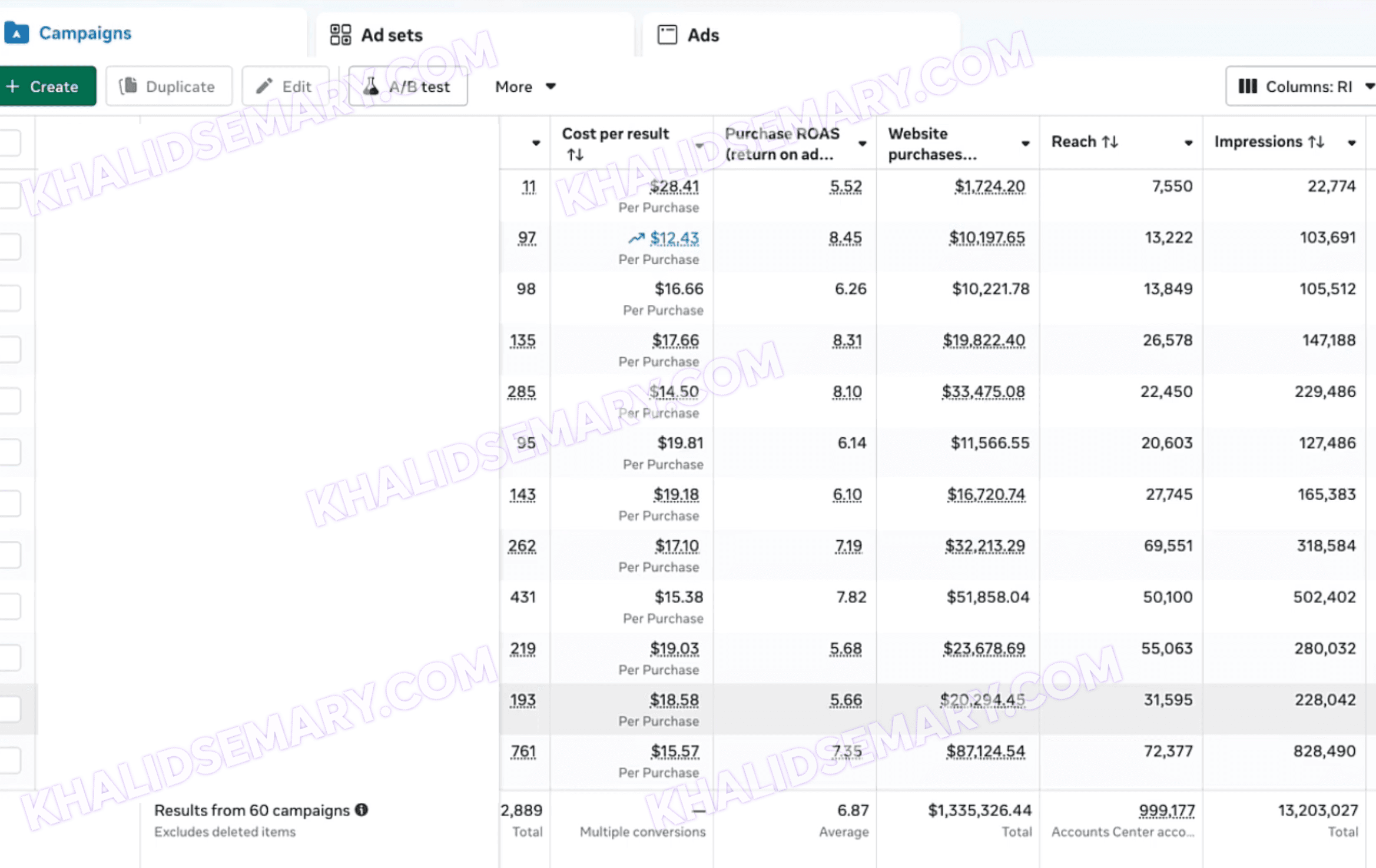Image resolution: width=1376 pixels, height=868 pixels.
Task: Click the $1,724.20 website purchases value
Action: coord(989,187)
